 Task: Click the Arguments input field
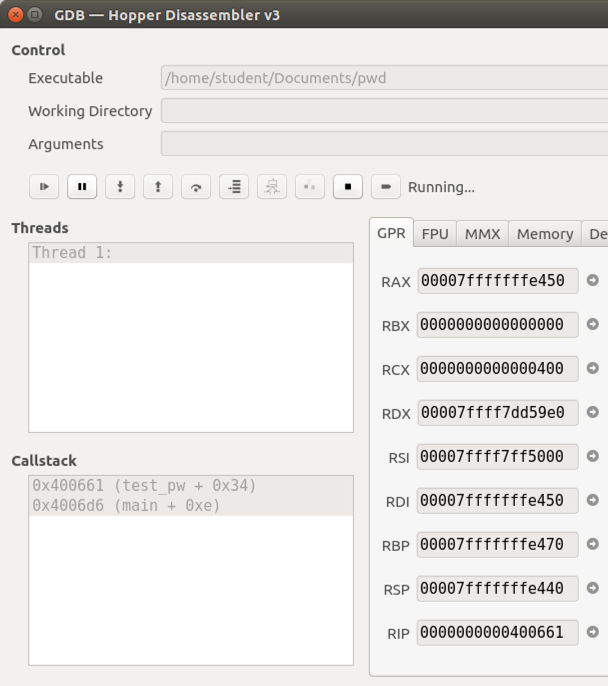384,144
